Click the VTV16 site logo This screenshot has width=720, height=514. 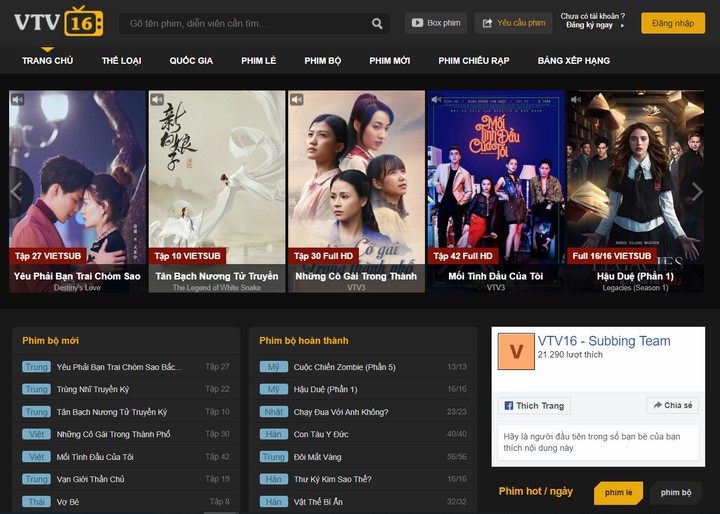(58, 22)
